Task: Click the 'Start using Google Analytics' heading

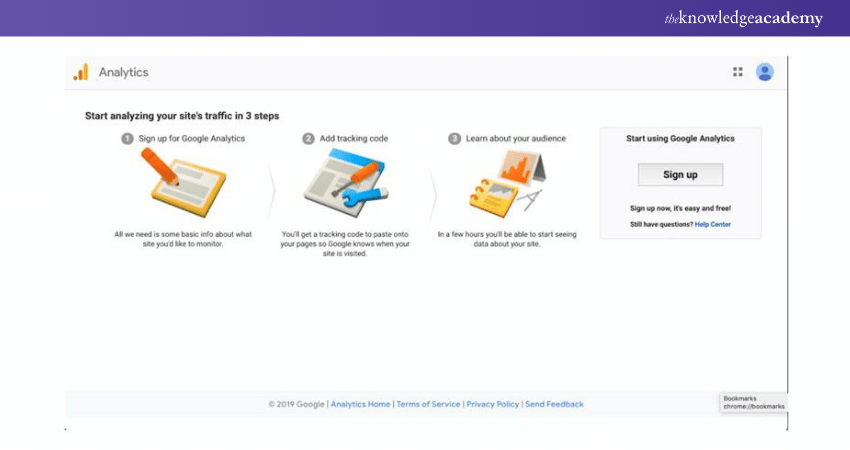Action: (x=680, y=139)
